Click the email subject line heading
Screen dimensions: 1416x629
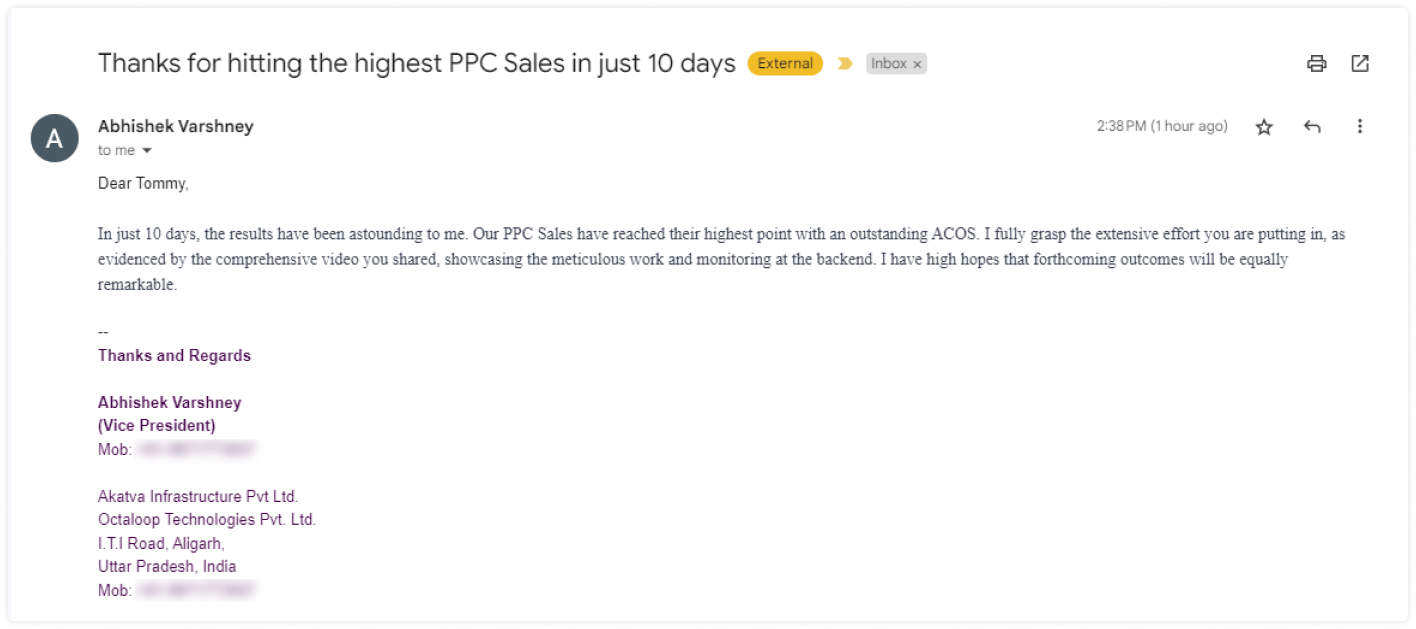pos(416,64)
